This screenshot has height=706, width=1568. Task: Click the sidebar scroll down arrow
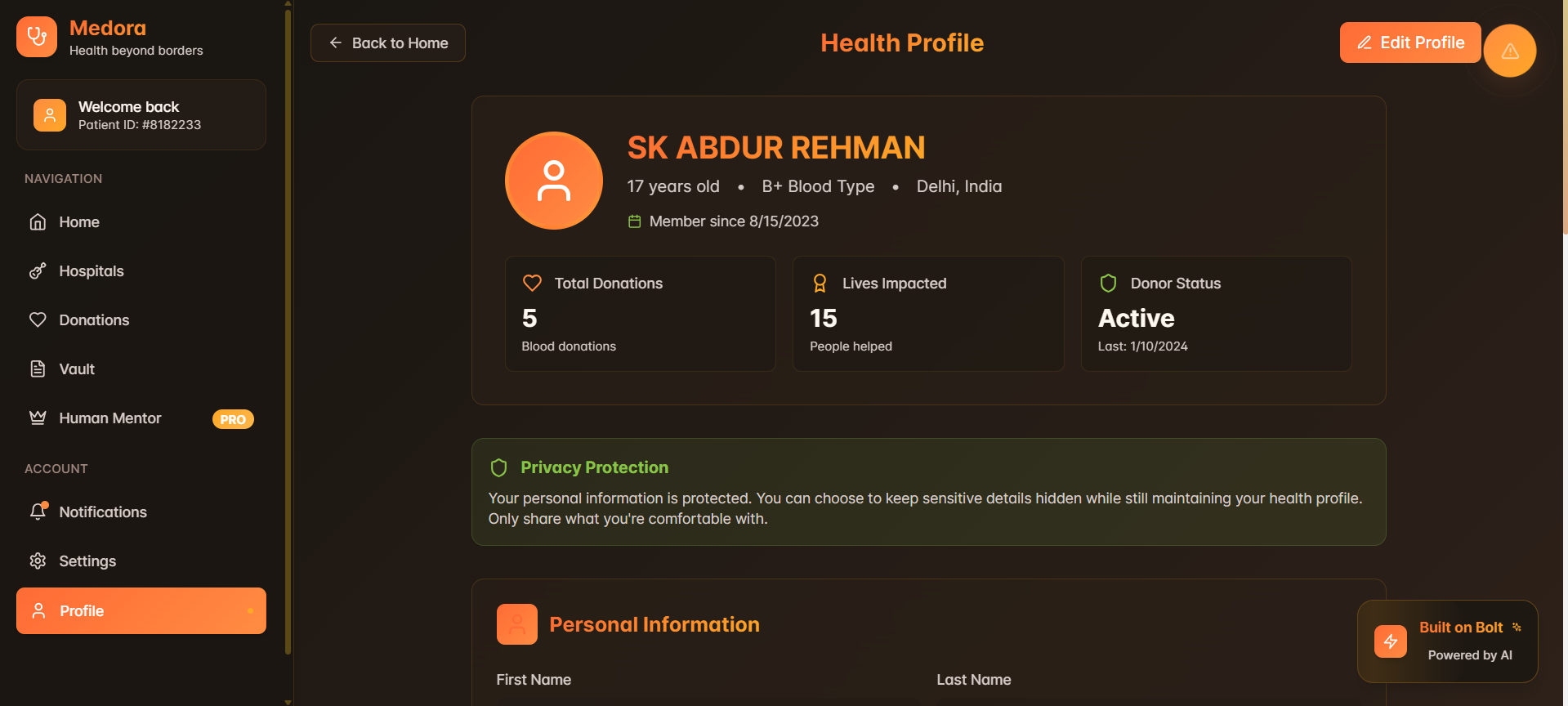[x=288, y=701]
